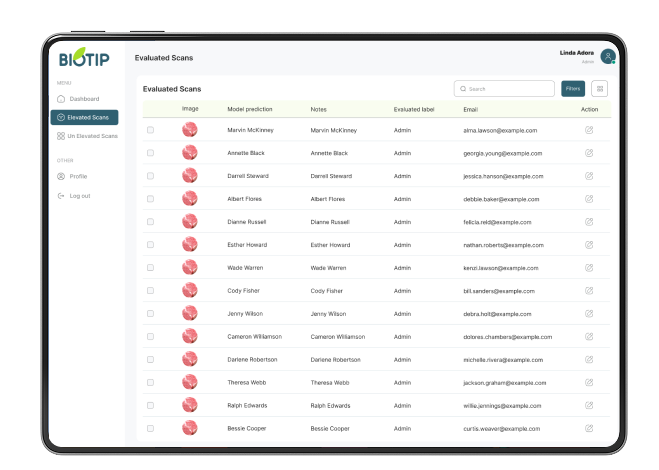The image size is (659, 470).
Task: Select Elevated Scans in the sidebar
Action: click(85, 117)
